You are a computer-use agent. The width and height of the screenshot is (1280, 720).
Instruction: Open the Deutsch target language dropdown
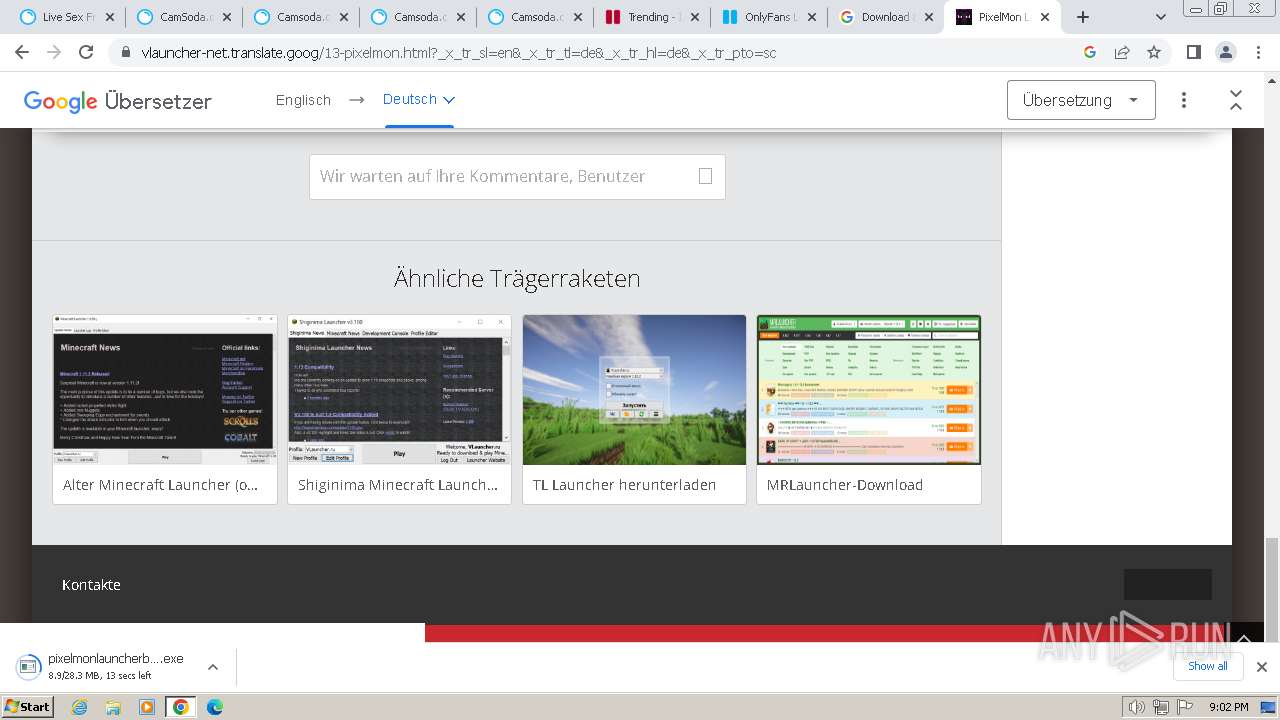coord(419,100)
